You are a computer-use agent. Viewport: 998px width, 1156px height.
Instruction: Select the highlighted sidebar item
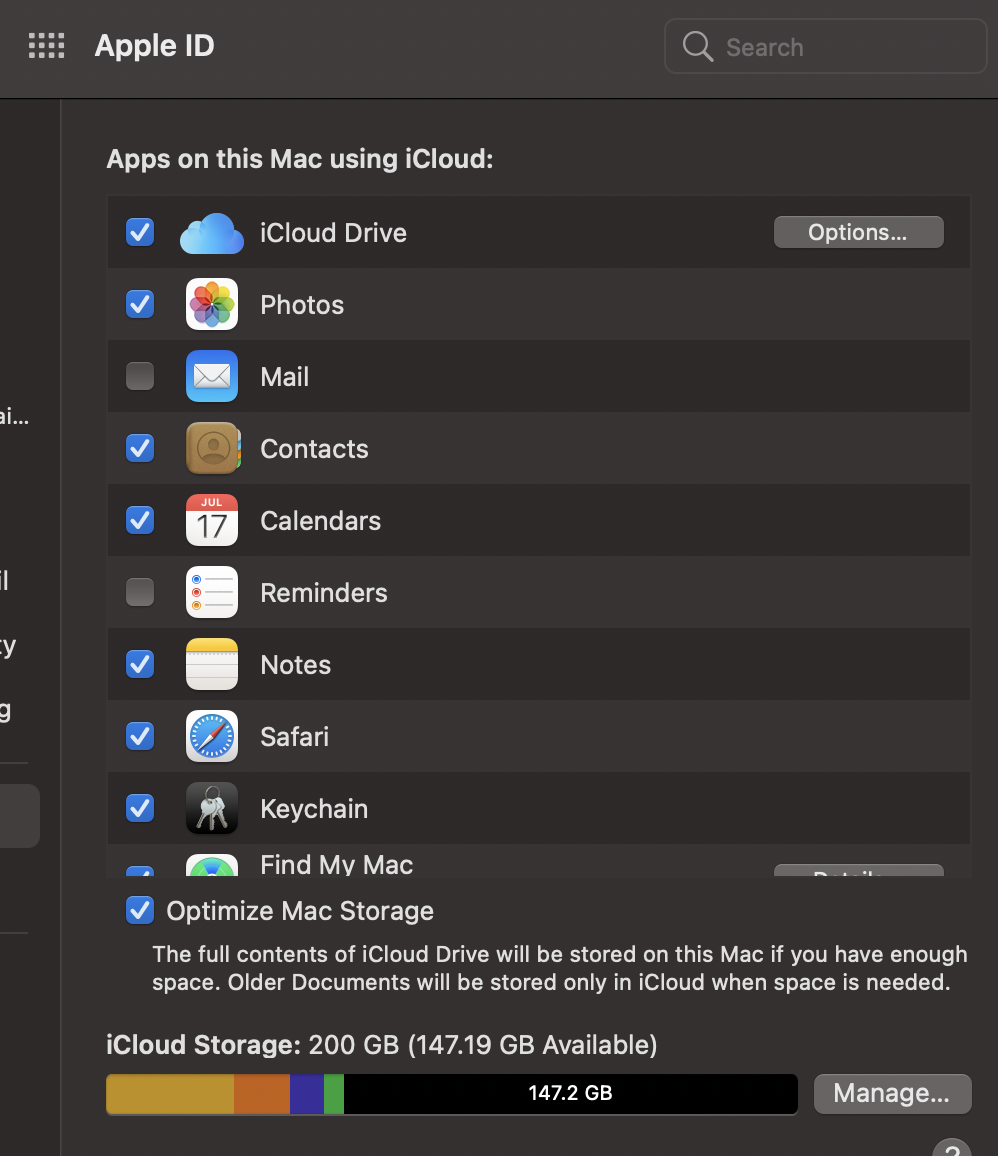coord(20,815)
